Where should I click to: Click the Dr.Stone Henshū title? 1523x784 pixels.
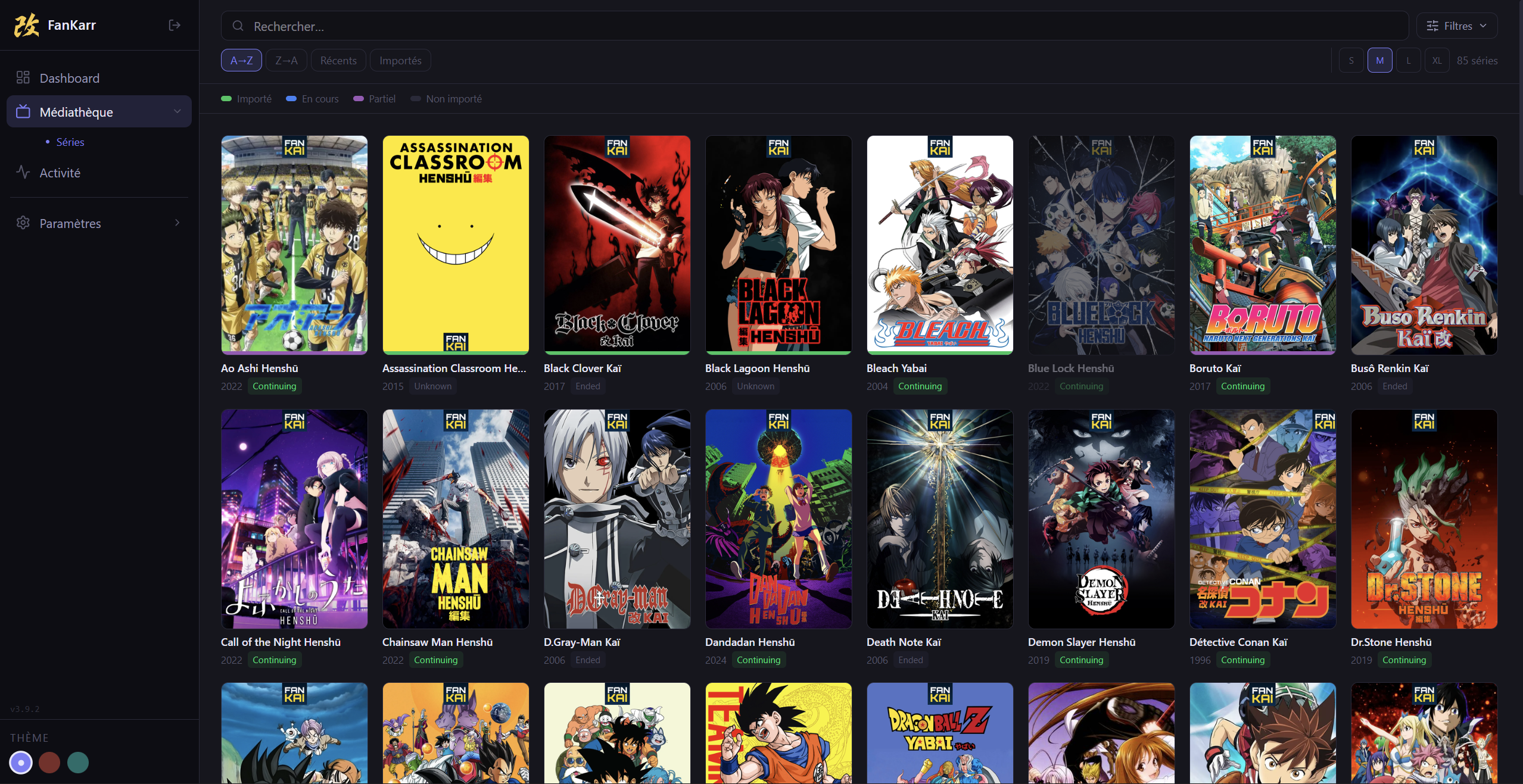click(1391, 642)
